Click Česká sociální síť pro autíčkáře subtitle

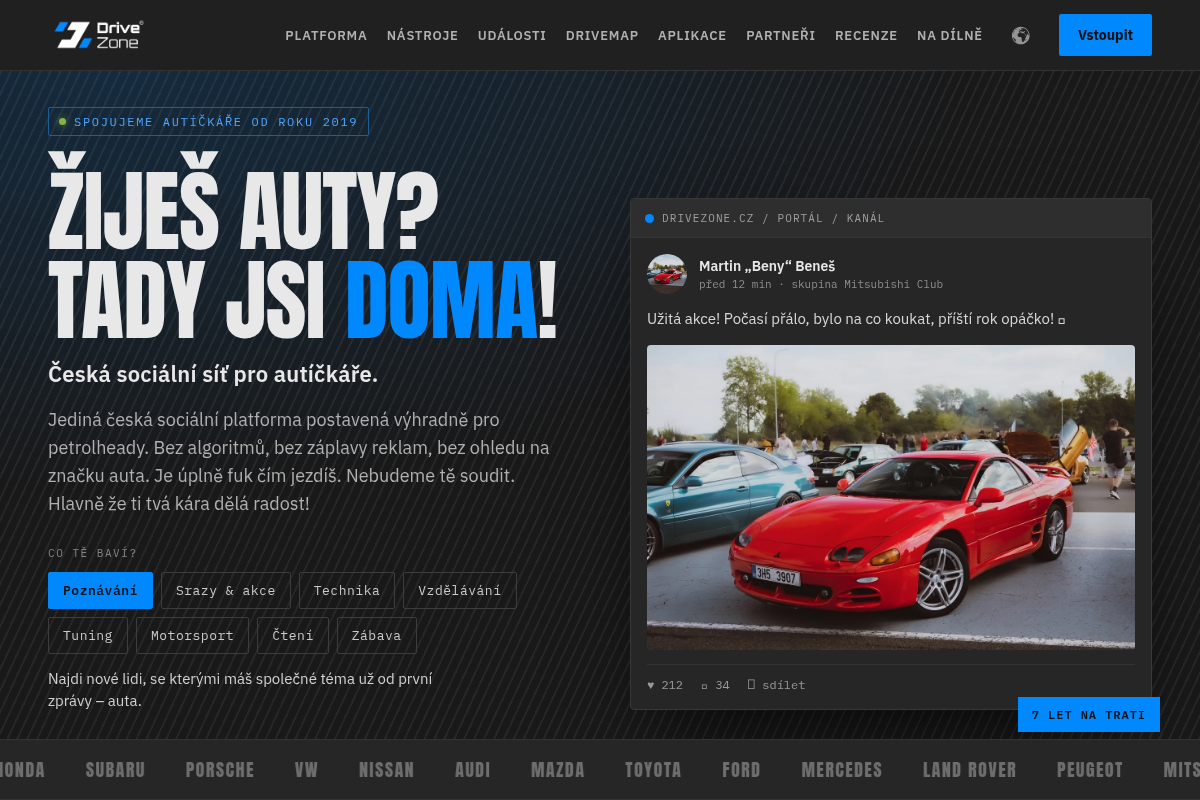[x=213, y=374]
